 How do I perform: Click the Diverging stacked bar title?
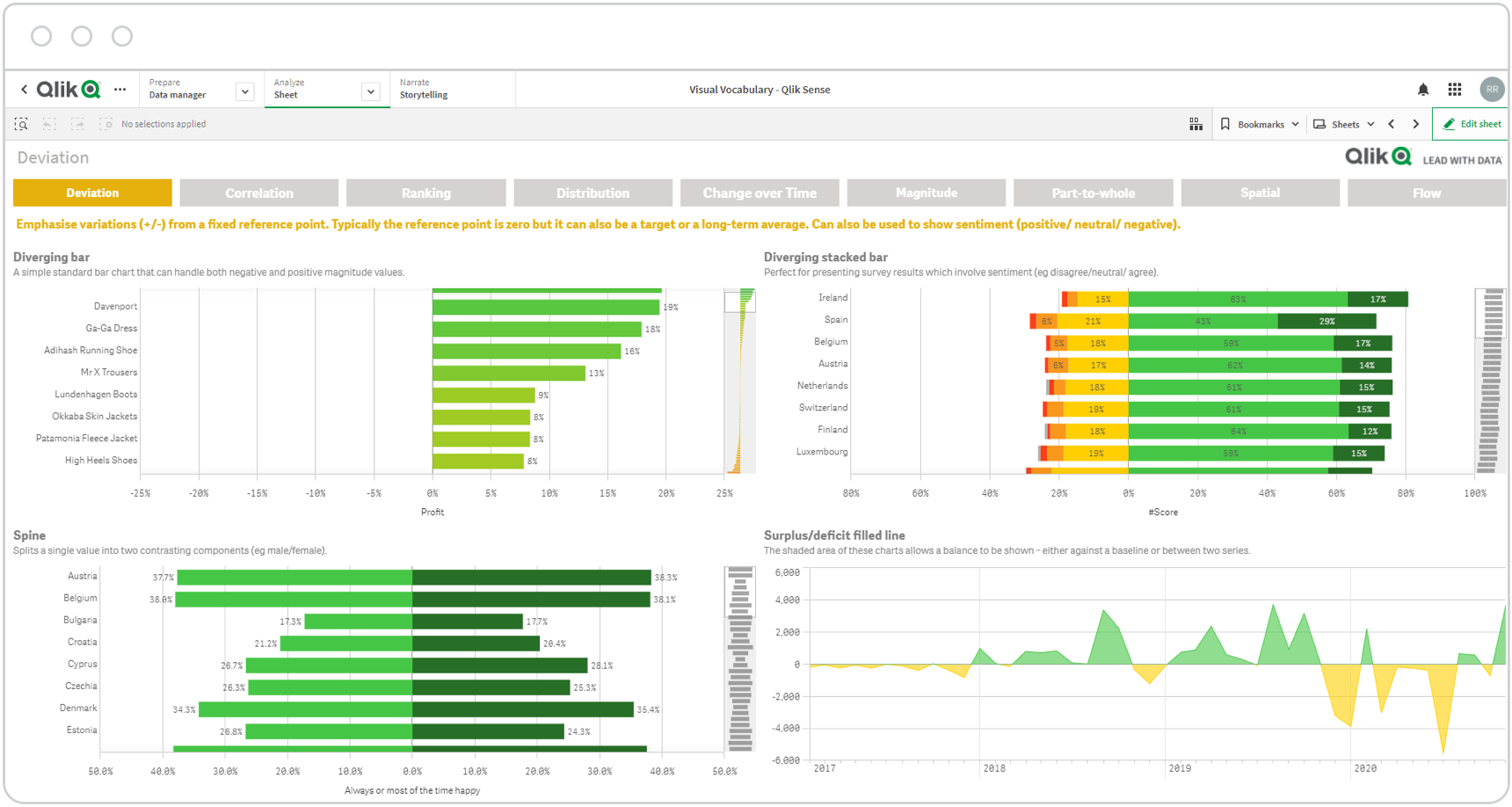[825, 257]
